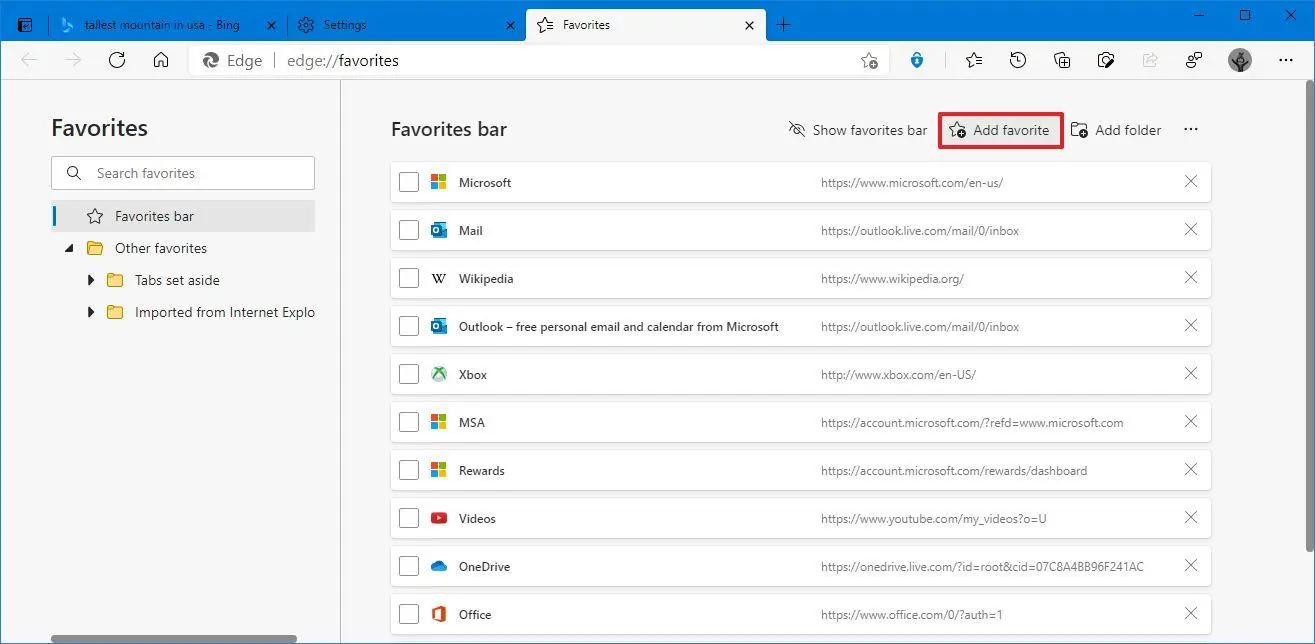Image resolution: width=1315 pixels, height=644 pixels.
Task: Open the Rewards favorite title
Action: 482,470
